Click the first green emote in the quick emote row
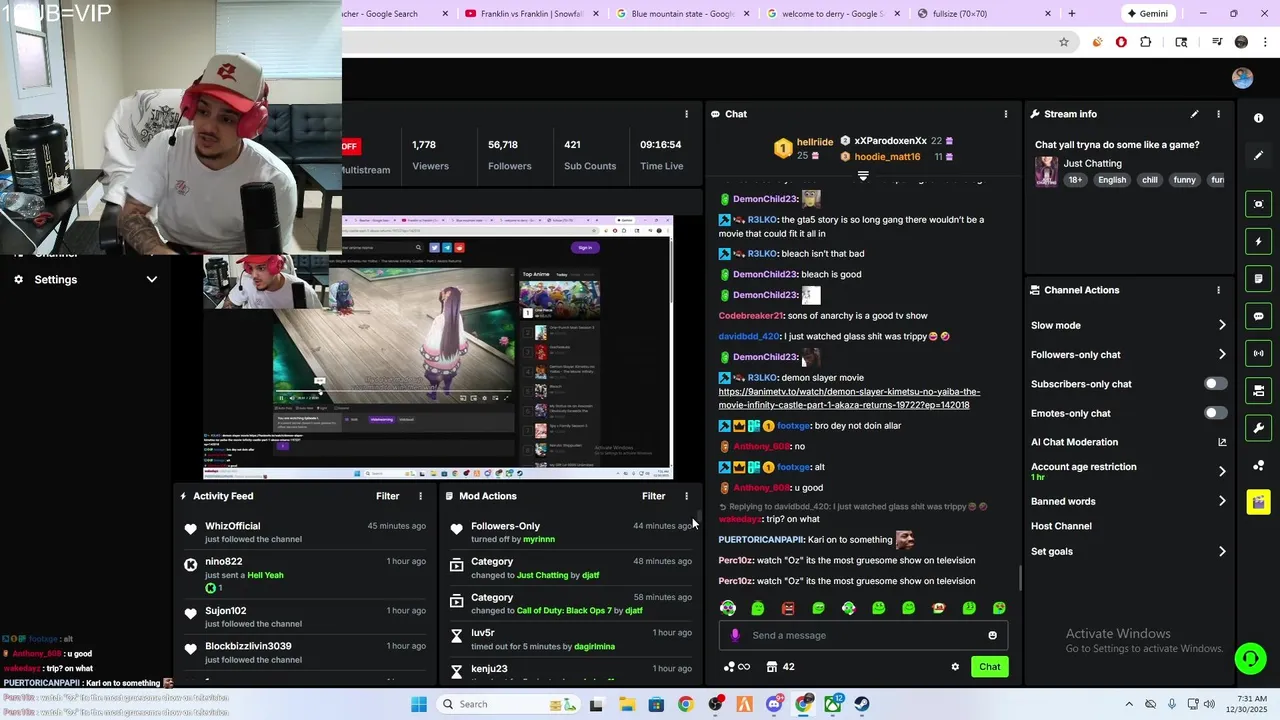The height and width of the screenshot is (720, 1280). 728,608
